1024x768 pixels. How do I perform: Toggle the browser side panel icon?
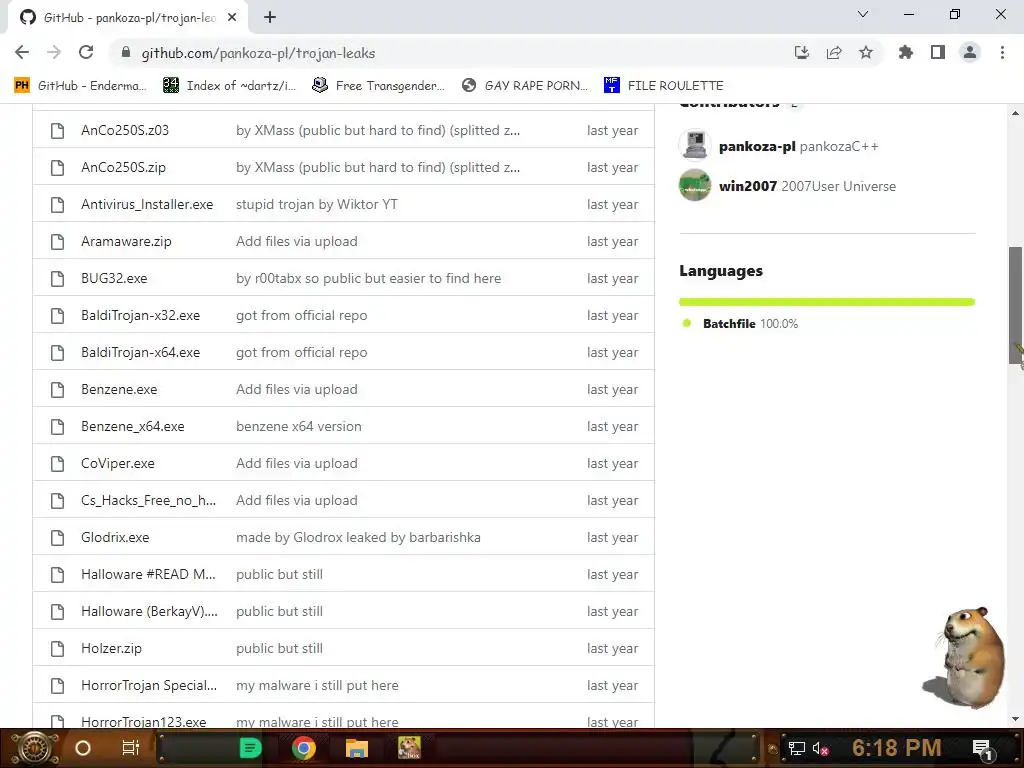pyautogui.click(x=938, y=52)
